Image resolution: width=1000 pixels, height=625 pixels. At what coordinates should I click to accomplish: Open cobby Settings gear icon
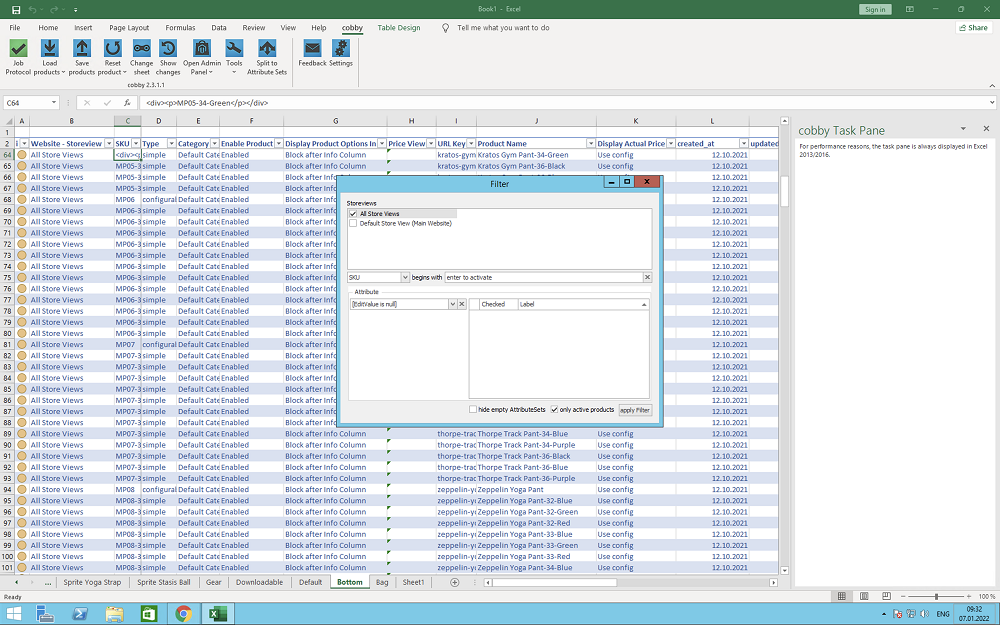pyautogui.click(x=341, y=49)
